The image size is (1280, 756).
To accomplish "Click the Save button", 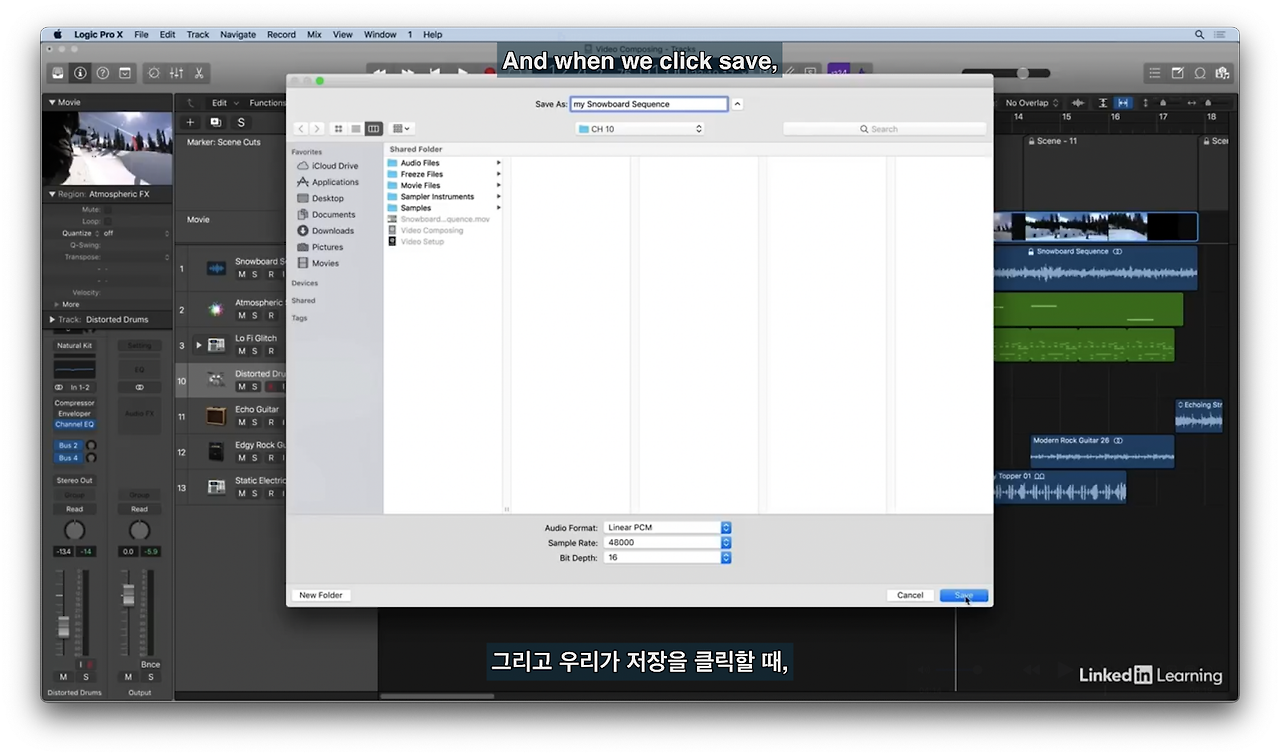I will [x=964, y=595].
